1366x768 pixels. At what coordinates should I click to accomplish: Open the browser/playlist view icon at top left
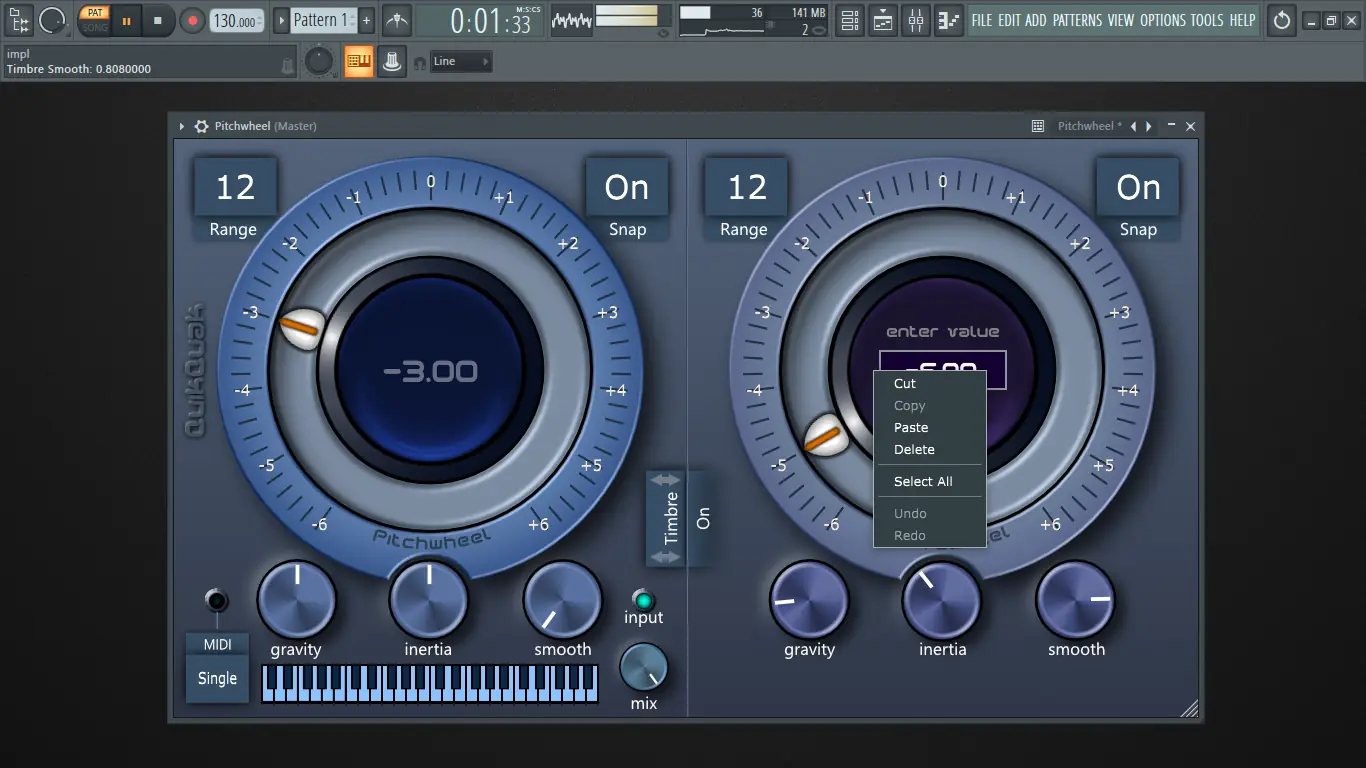pos(19,19)
